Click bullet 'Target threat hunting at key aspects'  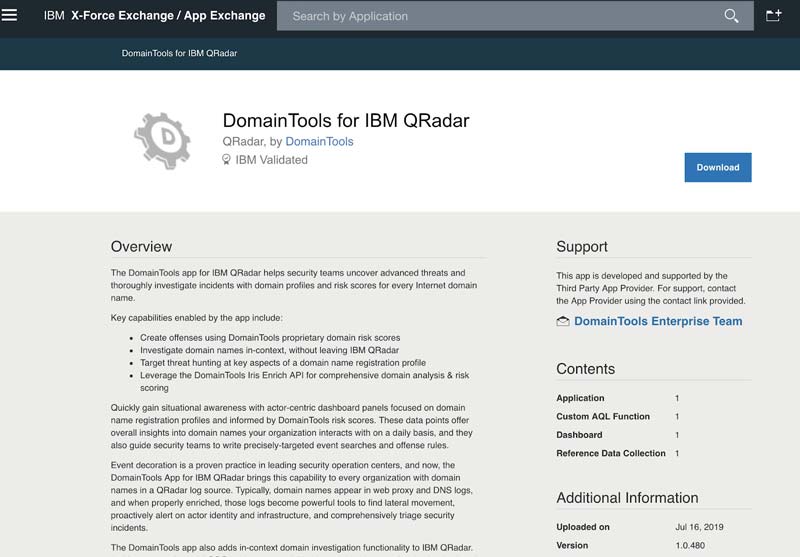tap(283, 363)
